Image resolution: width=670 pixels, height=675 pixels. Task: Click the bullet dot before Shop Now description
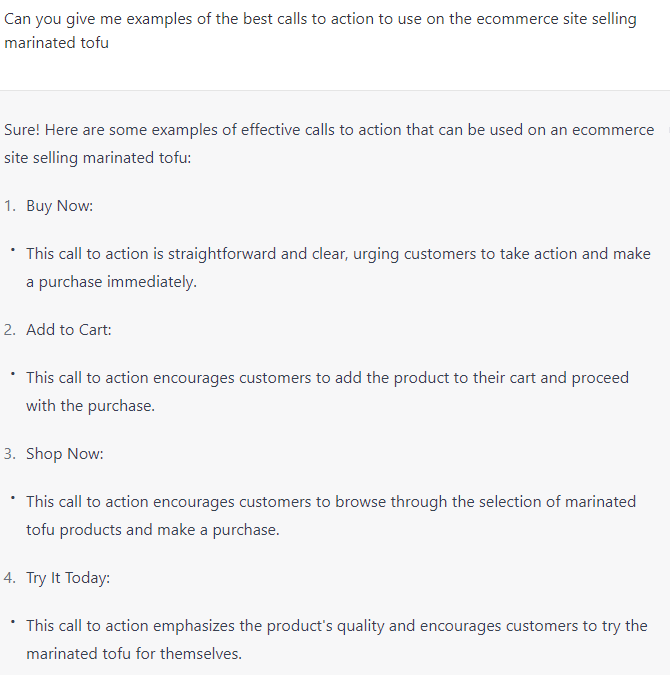(13, 498)
